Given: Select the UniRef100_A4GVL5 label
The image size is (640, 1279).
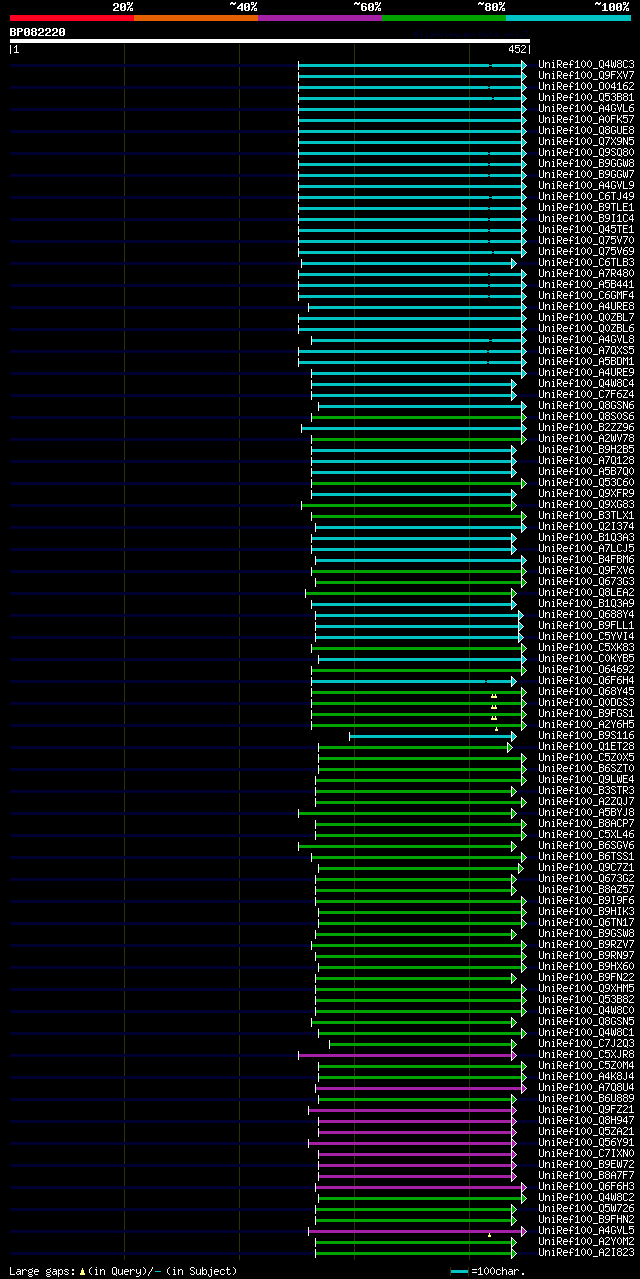Looking at the screenshot, I should point(586,1231).
